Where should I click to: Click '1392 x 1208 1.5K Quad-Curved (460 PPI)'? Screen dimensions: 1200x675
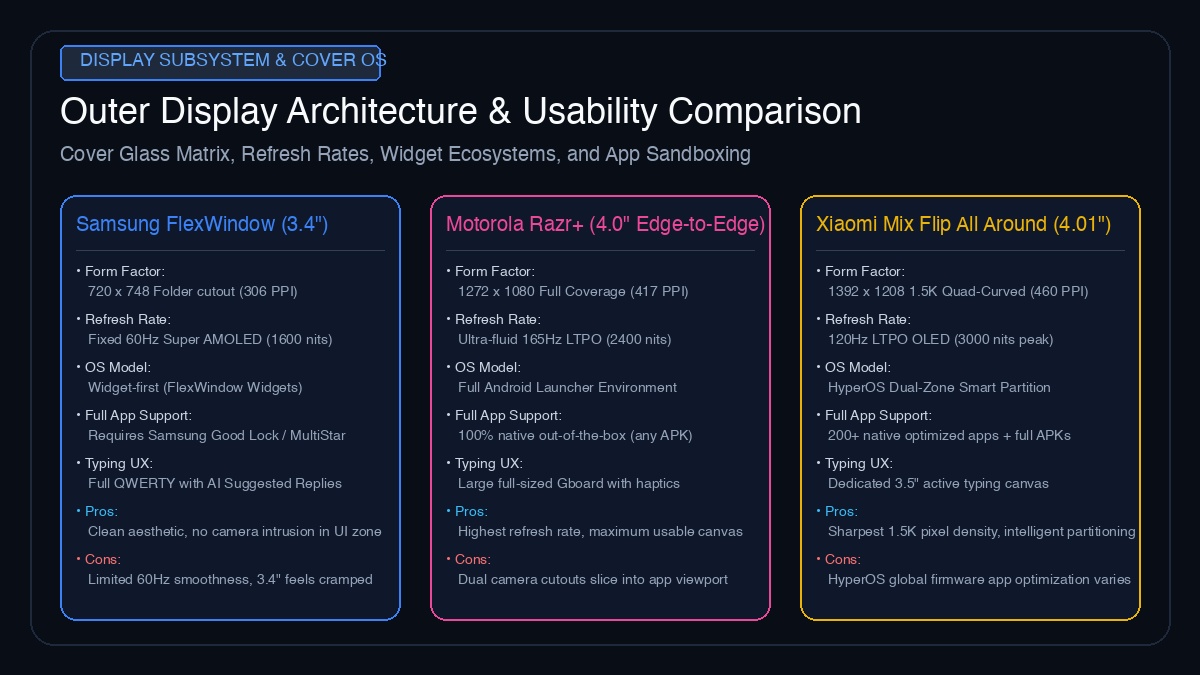pyautogui.click(x=958, y=291)
